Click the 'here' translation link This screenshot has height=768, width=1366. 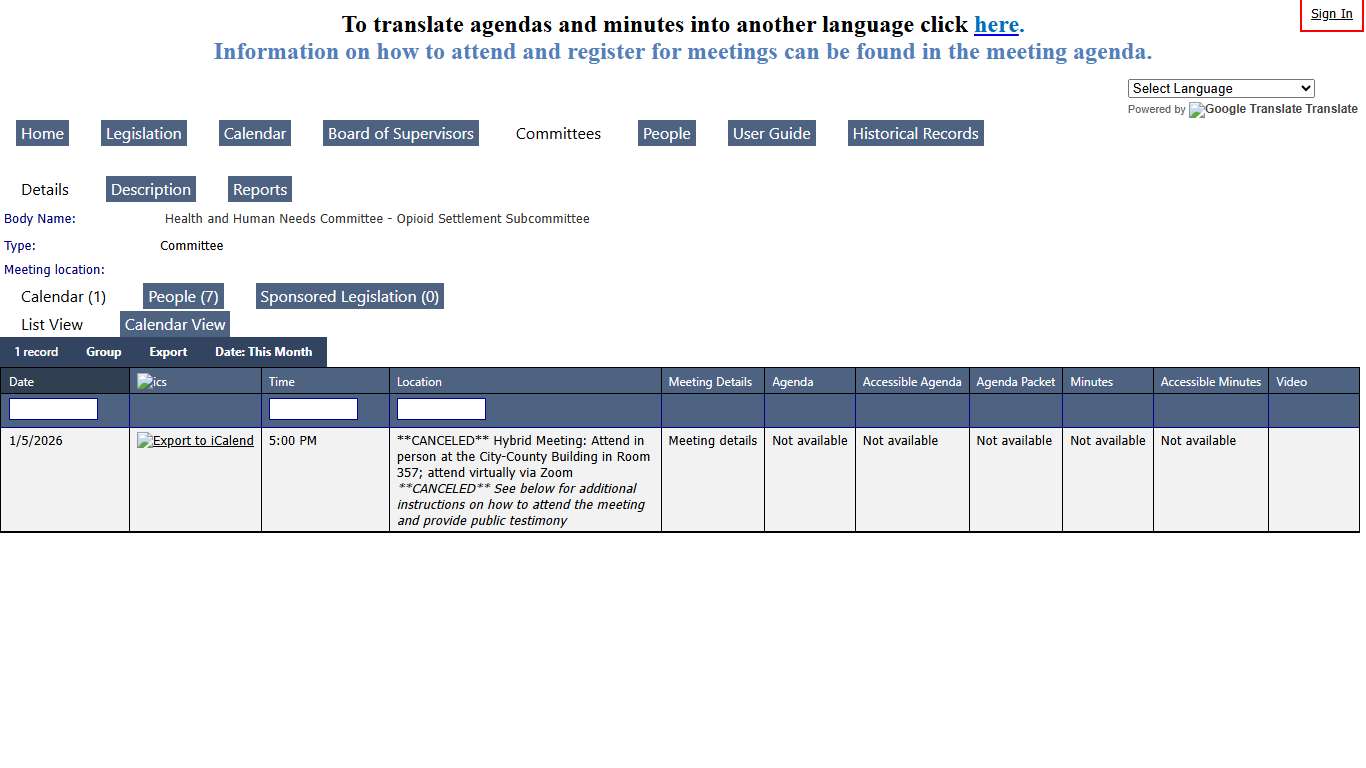[x=996, y=25]
